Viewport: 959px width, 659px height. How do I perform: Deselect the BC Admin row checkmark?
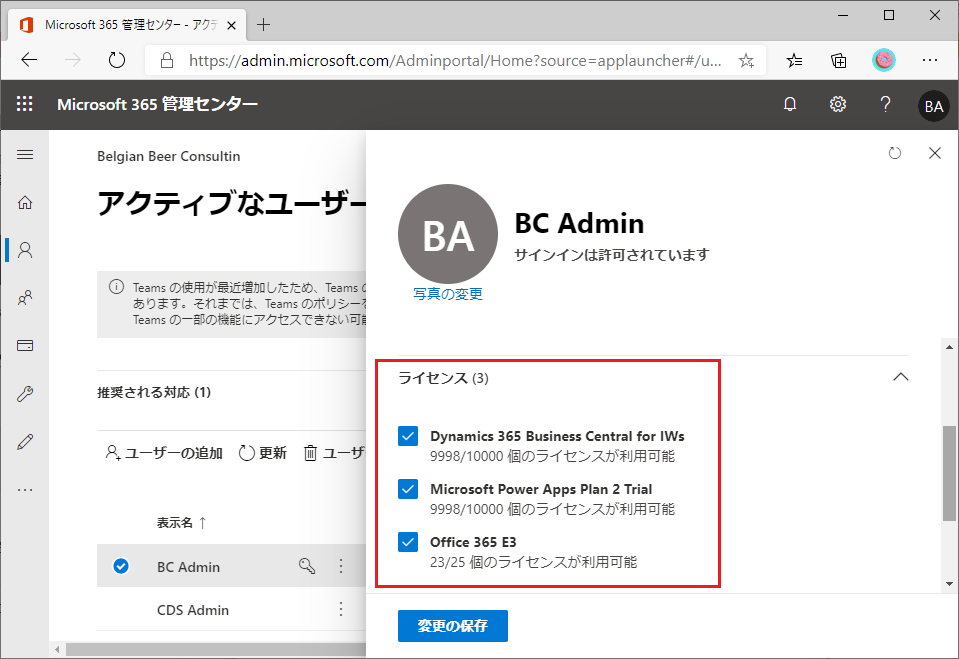(x=121, y=566)
